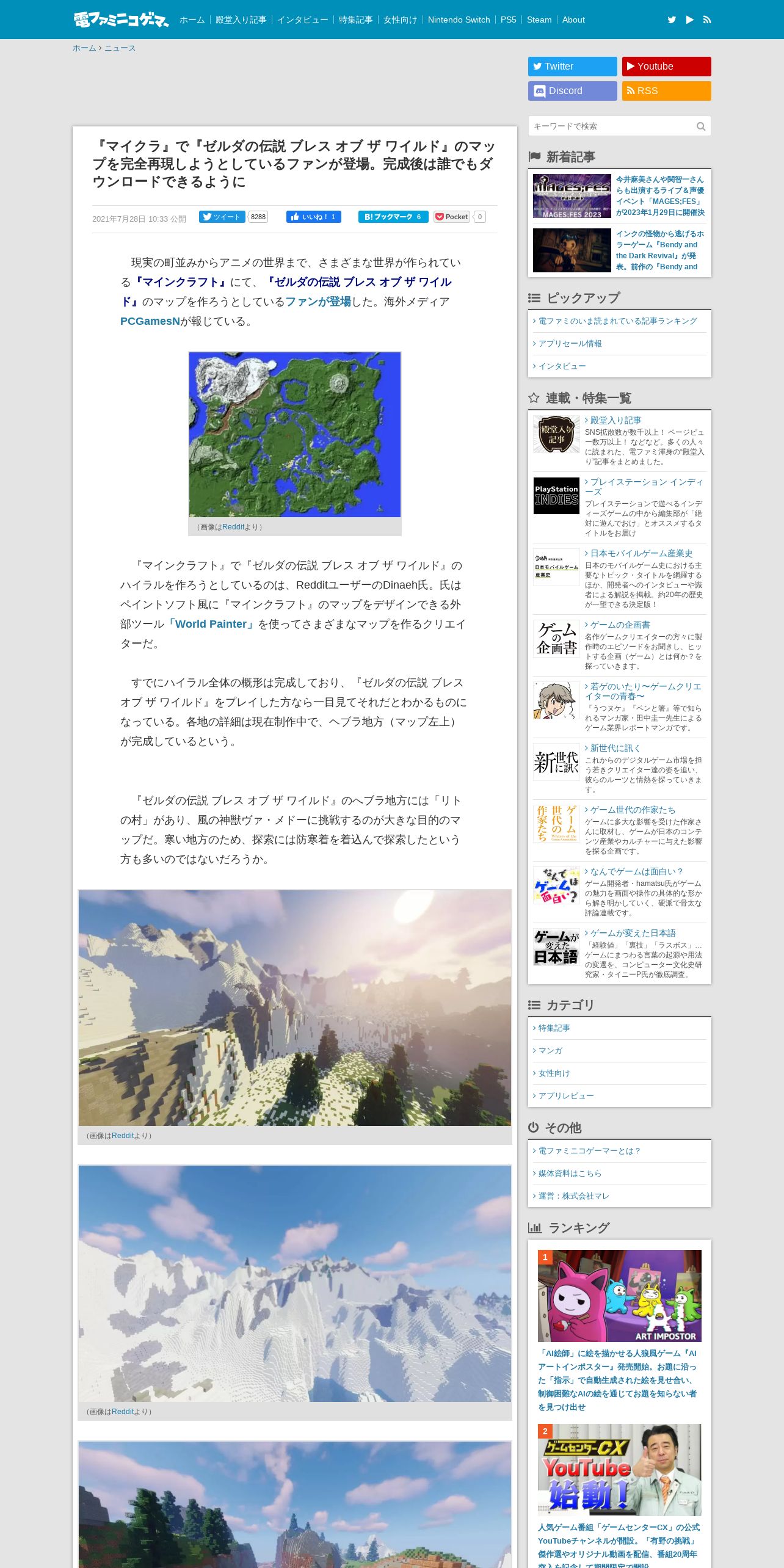Open the 女性向け category link
The image size is (784, 1568).
pyautogui.click(x=554, y=1073)
